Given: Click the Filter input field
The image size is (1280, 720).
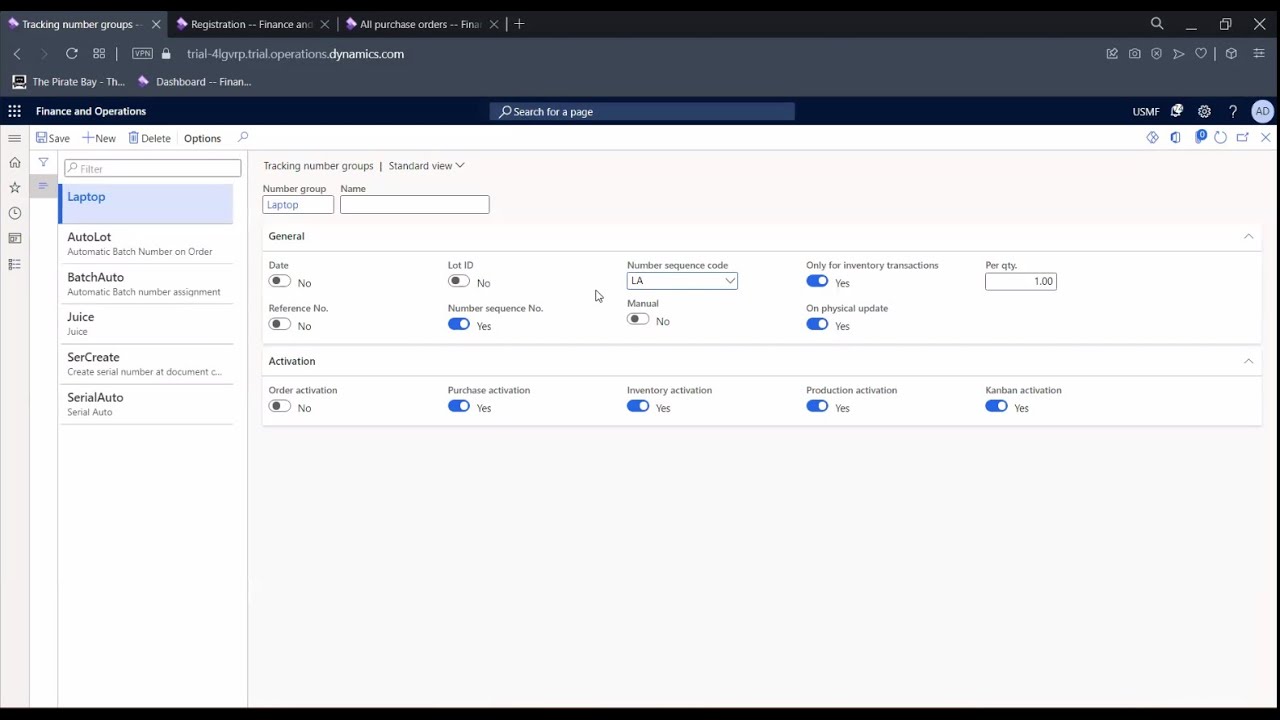Looking at the screenshot, I should click(x=153, y=168).
